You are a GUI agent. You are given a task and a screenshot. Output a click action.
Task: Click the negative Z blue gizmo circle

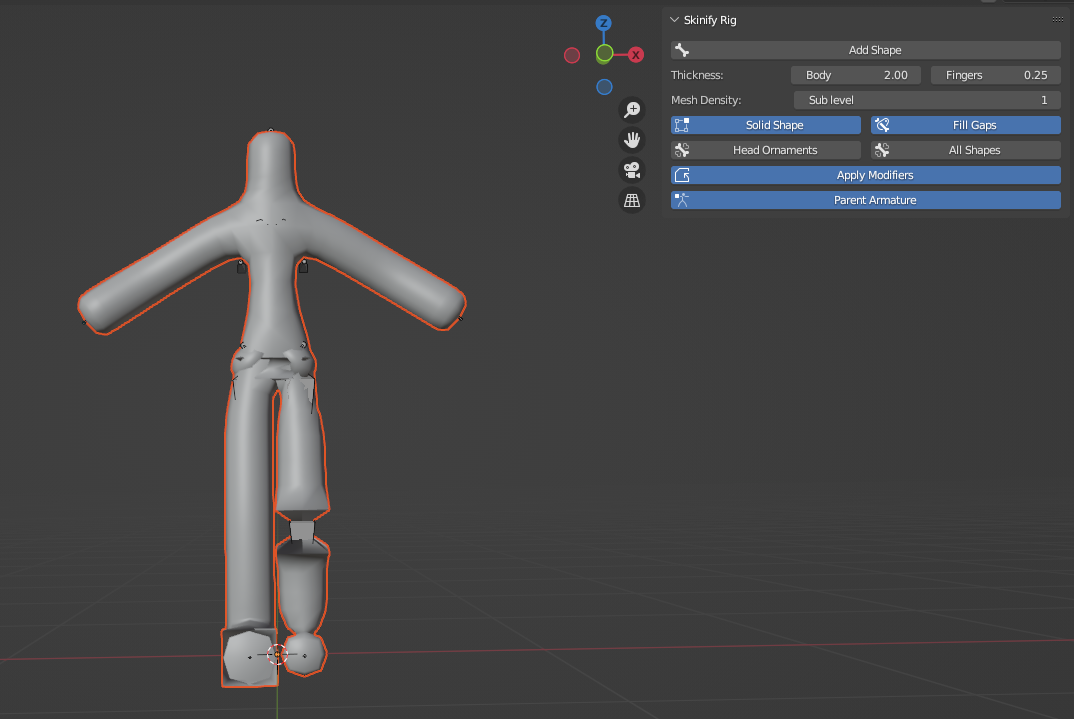tap(604, 87)
